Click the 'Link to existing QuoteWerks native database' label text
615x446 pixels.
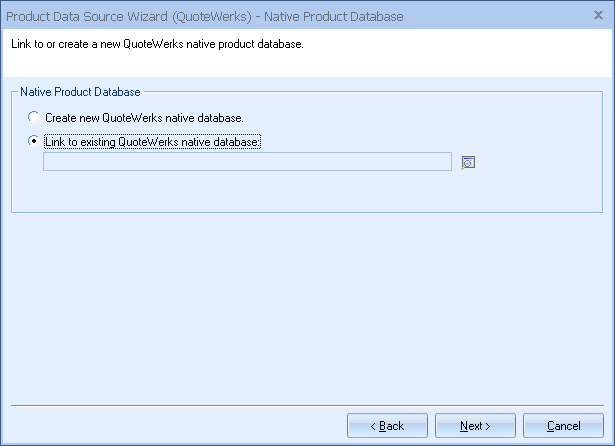[152, 142]
